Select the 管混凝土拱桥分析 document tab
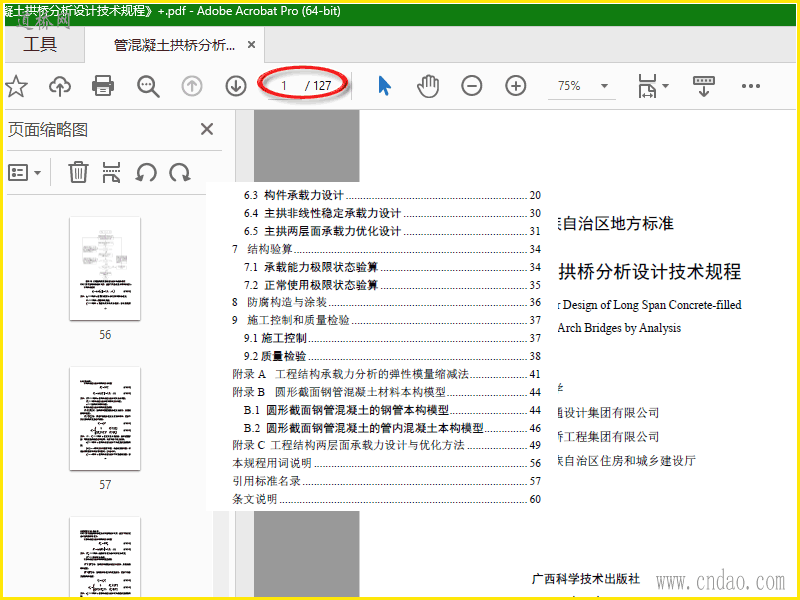Image resolution: width=800 pixels, height=600 pixels. coord(174,45)
